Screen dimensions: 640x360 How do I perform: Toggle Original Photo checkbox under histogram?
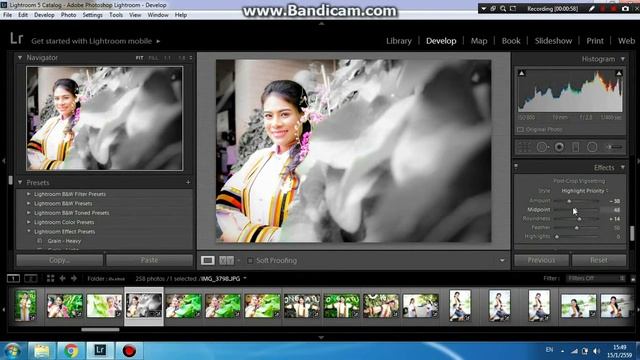click(520, 129)
